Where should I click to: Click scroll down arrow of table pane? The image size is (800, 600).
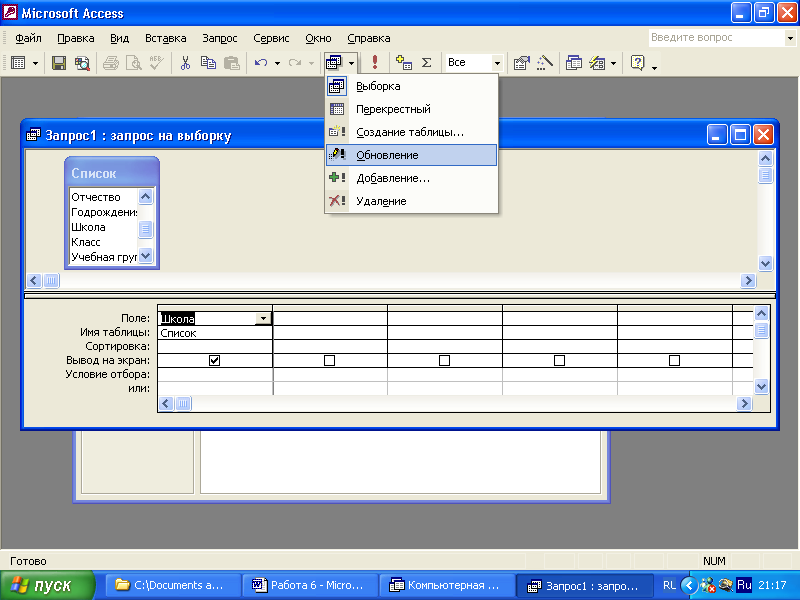tap(765, 263)
